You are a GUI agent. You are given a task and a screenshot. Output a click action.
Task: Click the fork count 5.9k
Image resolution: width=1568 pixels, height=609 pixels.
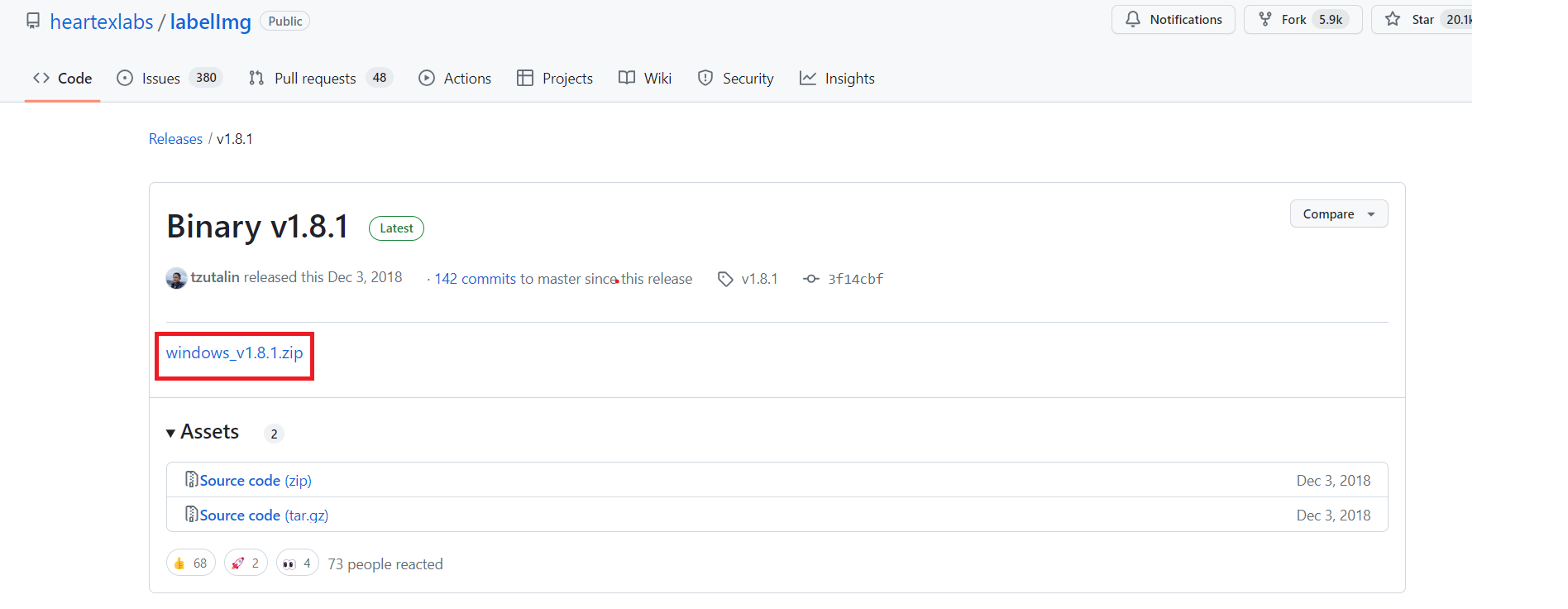(x=1331, y=19)
